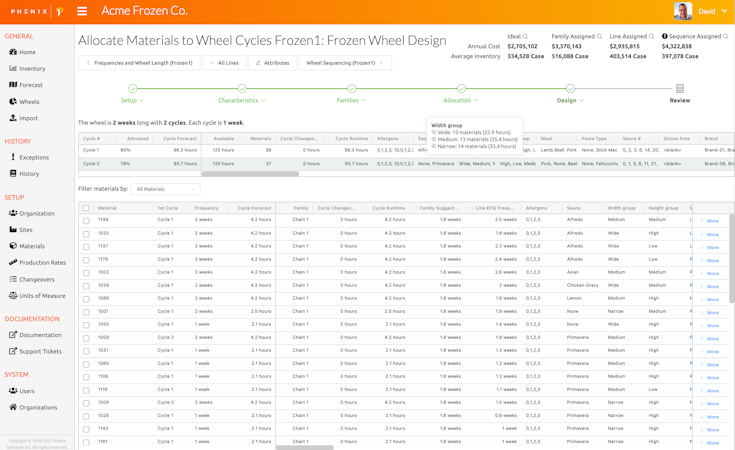This screenshot has height=450, width=735.
Task: Click magnifier icon beside Family Assigned
Action: pyautogui.click(x=599, y=37)
